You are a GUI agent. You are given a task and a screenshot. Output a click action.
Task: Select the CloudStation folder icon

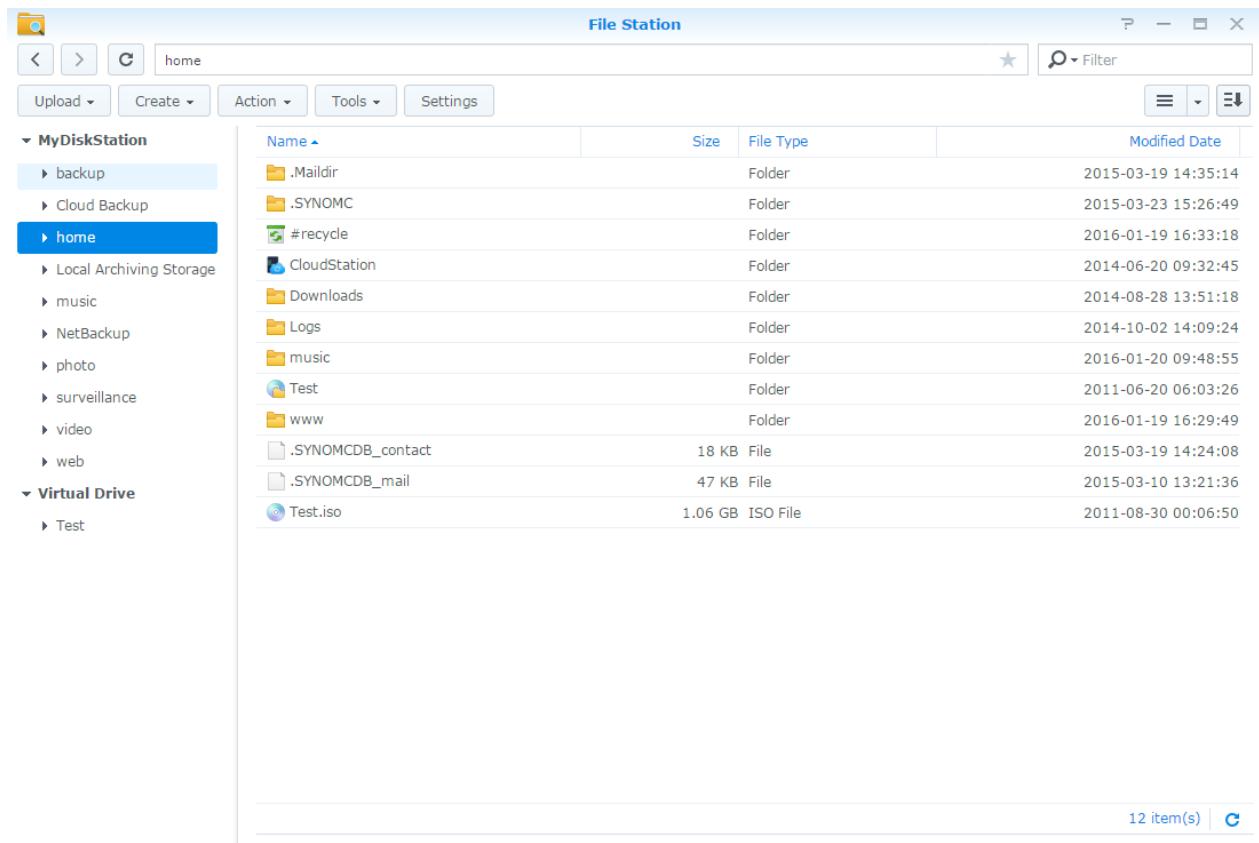[x=276, y=266]
